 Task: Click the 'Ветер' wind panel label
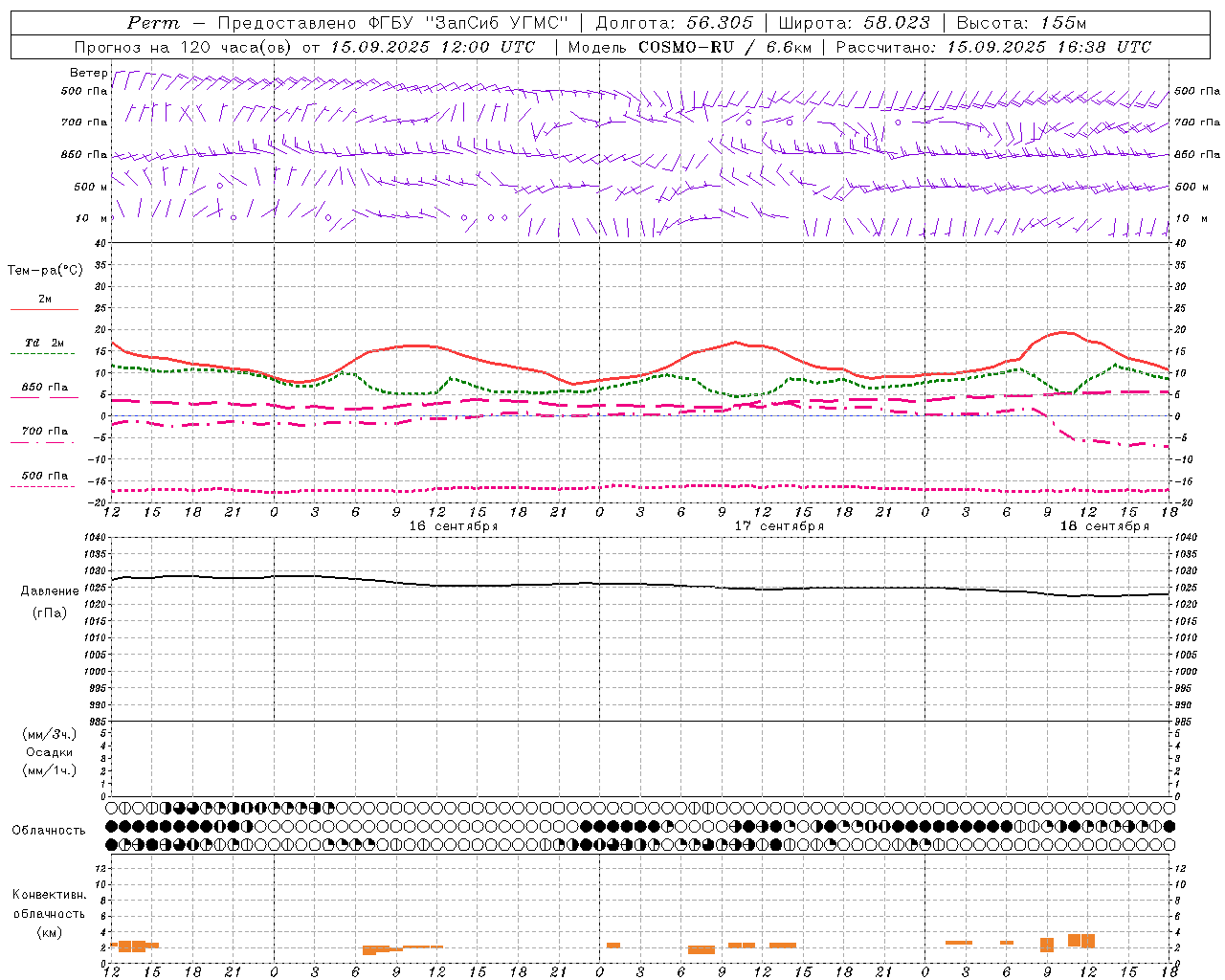(88, 73)
